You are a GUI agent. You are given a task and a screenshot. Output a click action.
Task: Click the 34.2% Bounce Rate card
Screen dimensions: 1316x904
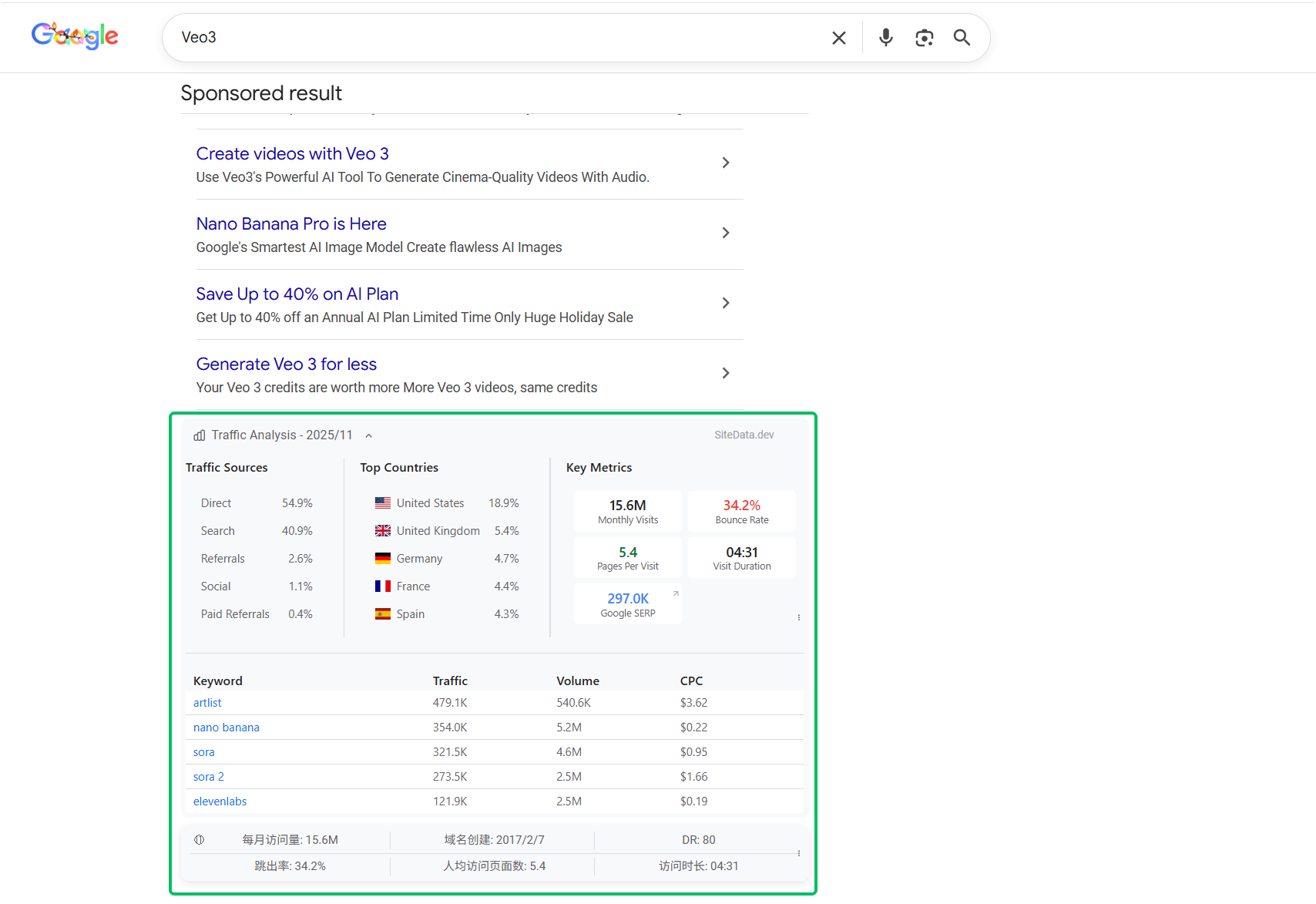(742, 512)
